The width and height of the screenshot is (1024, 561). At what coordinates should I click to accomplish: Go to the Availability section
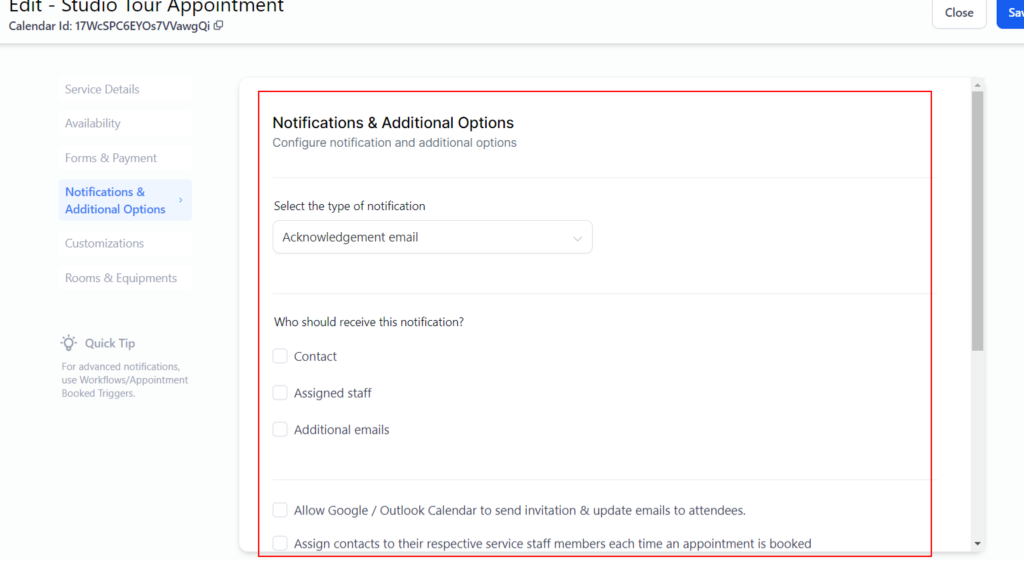(x=93, y=124)
